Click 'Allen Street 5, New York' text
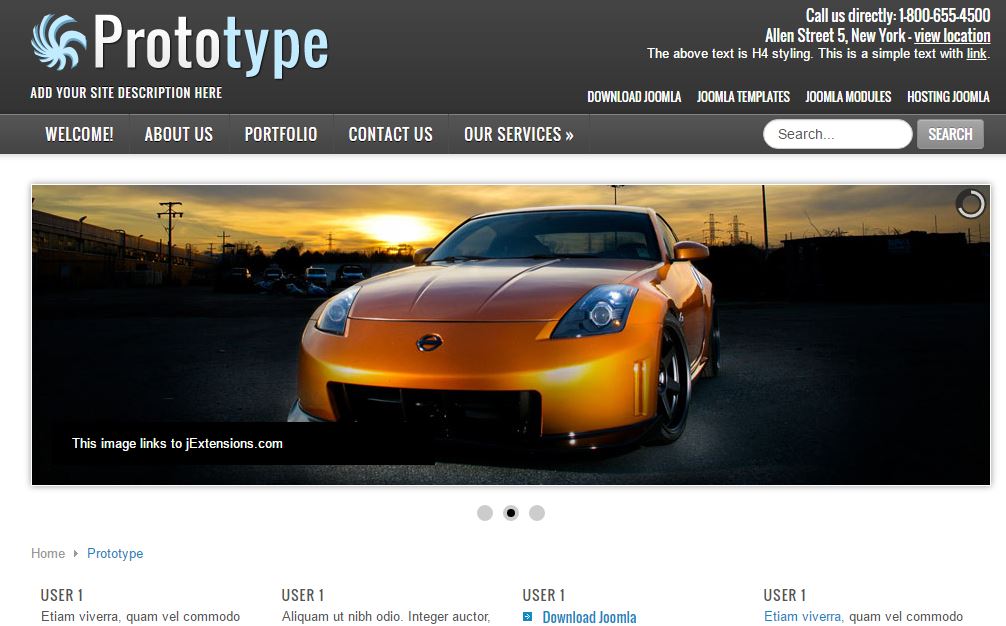 tap(835, 35)
